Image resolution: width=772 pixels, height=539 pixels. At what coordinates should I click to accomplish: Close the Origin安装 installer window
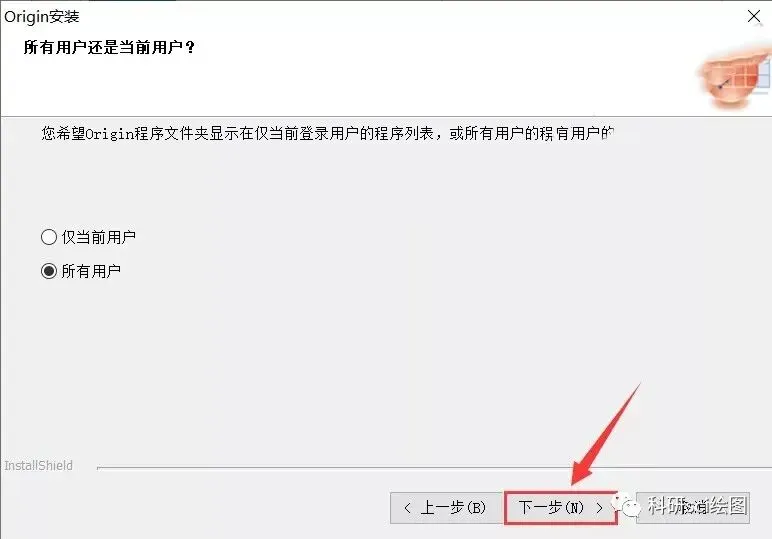tap(753, 16)
